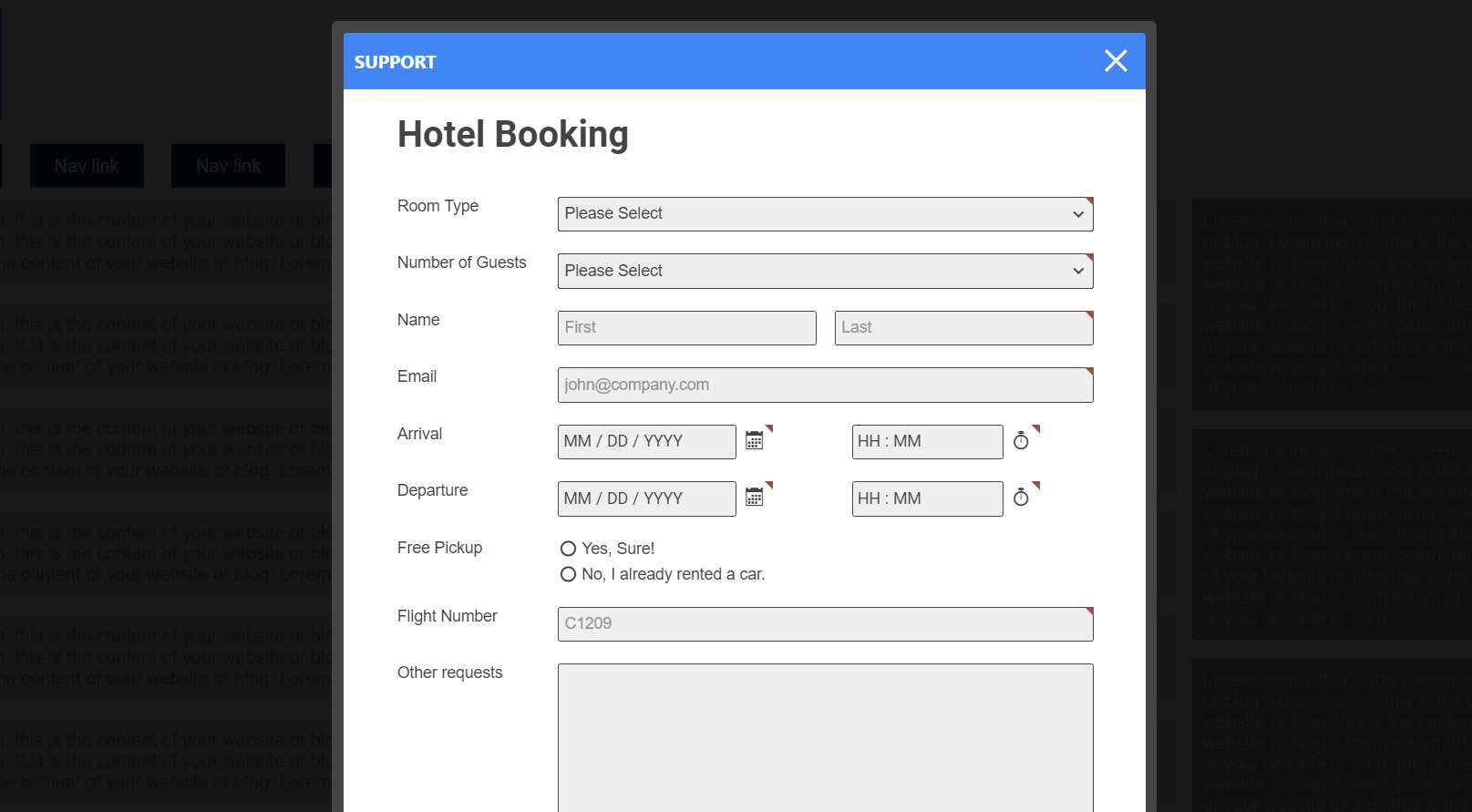1472x812 pixels.
Task: Close the Support dialog with X
Action: [x=1116, y=61]
